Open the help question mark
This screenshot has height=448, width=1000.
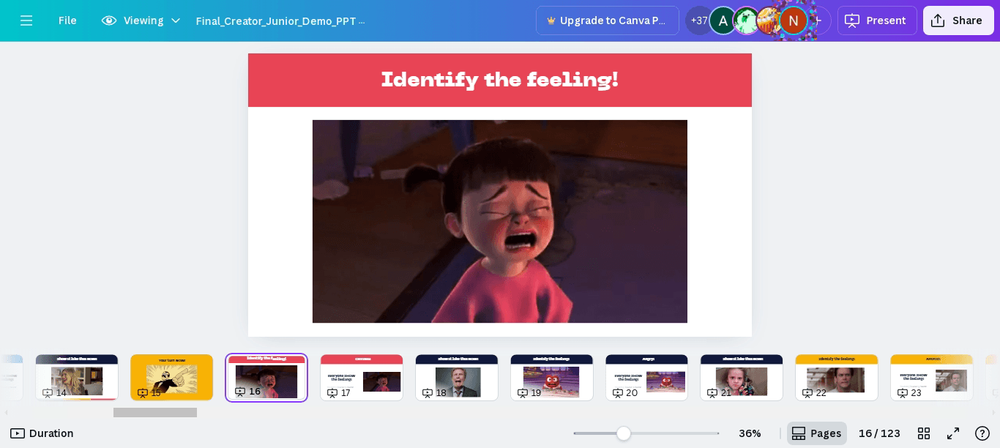click(x=982, y=433)
